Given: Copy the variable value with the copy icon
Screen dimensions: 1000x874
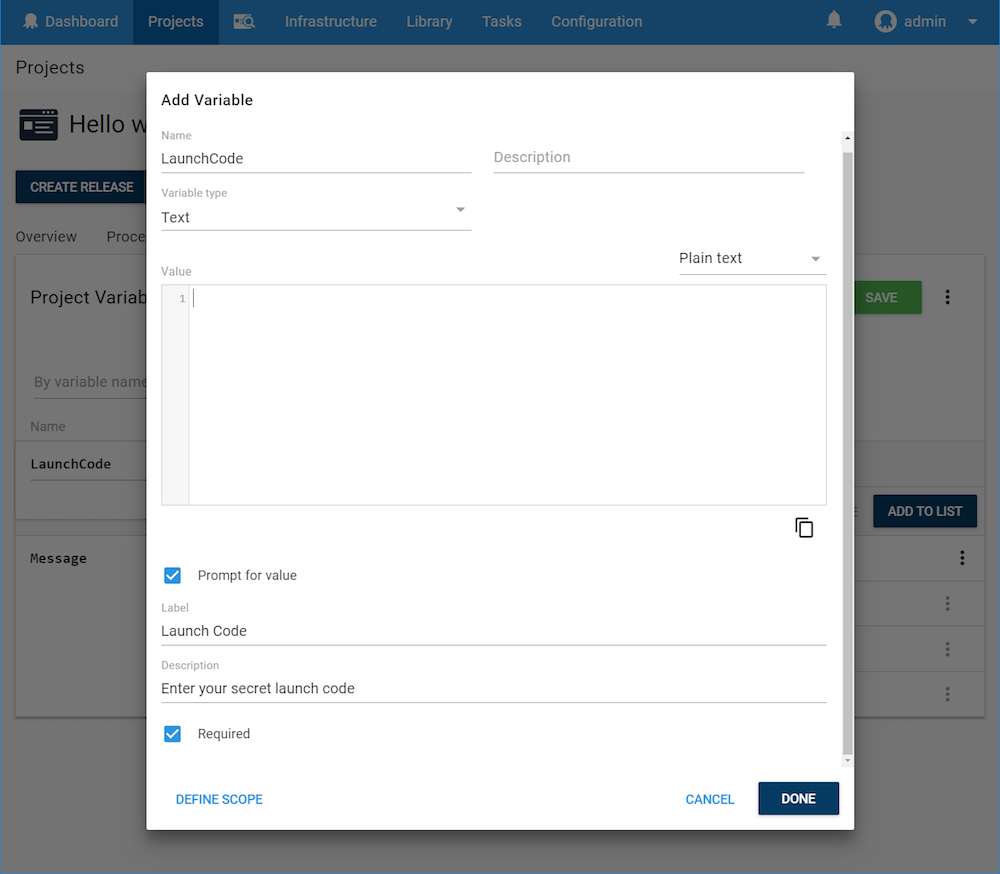Looking at the screenshot, I should (x=804, y=528).
